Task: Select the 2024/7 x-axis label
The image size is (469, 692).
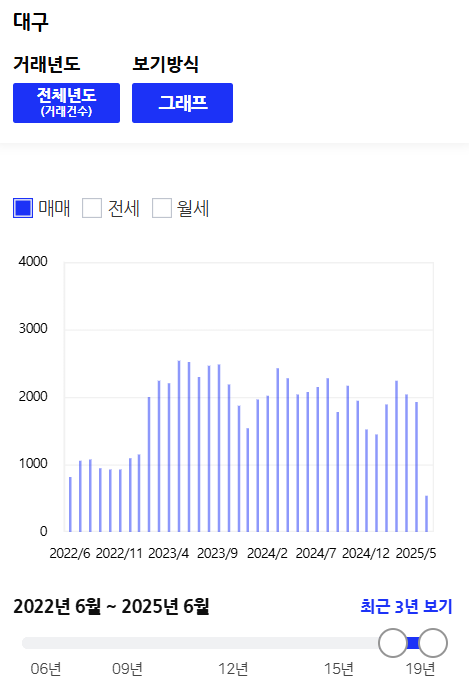Action: (x=316, y=553)
